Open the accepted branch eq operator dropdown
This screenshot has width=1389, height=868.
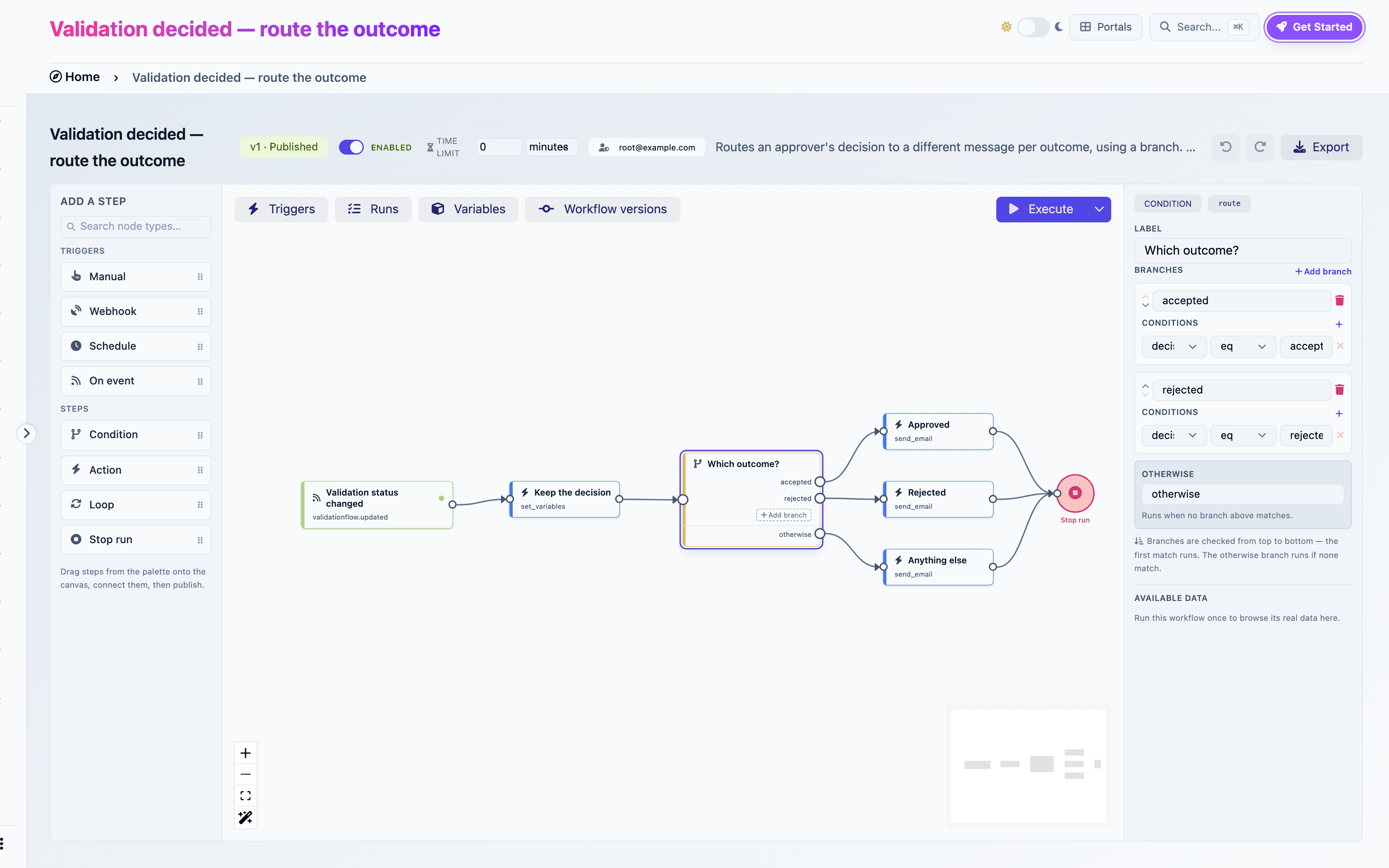pos(1243,346)
